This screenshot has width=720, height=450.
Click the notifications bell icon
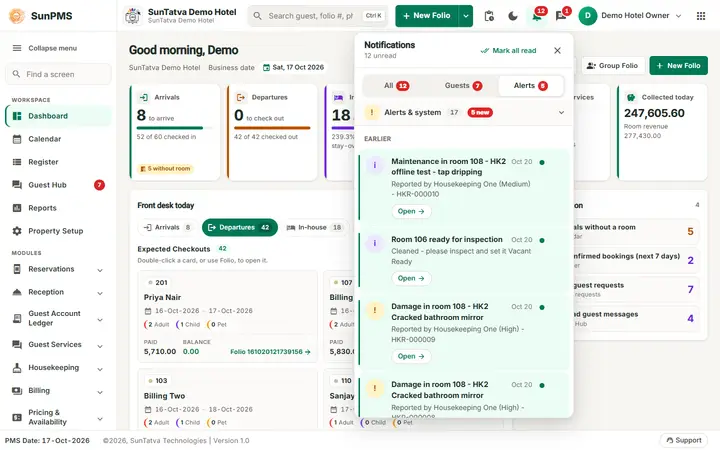tap(536, 17)
